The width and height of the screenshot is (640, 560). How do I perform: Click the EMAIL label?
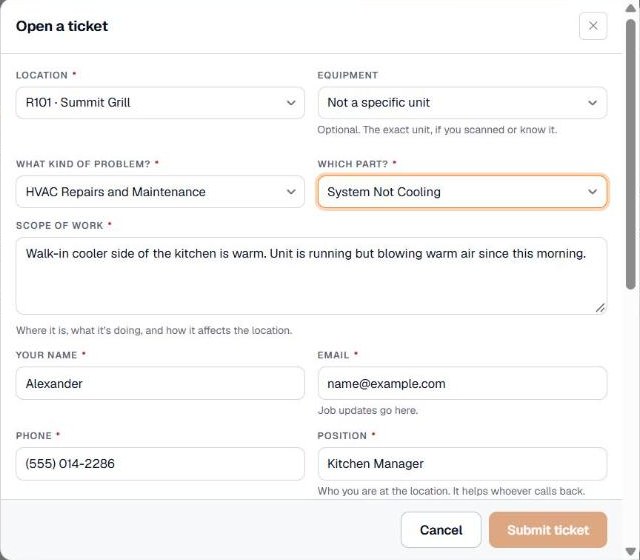[333, 355]
